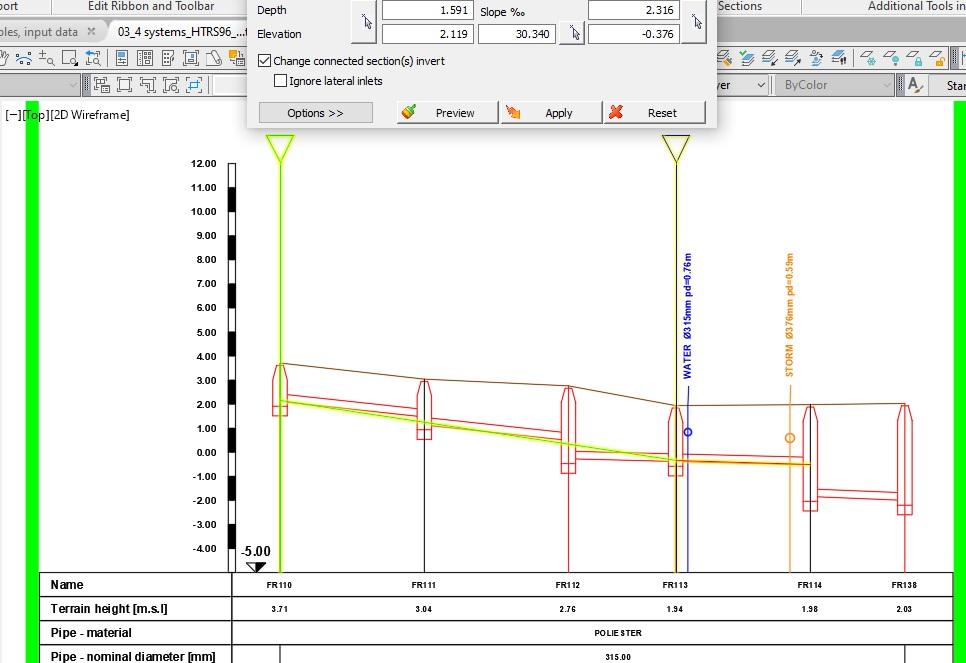Click the text style icon
966x663 pixels.
915,85
